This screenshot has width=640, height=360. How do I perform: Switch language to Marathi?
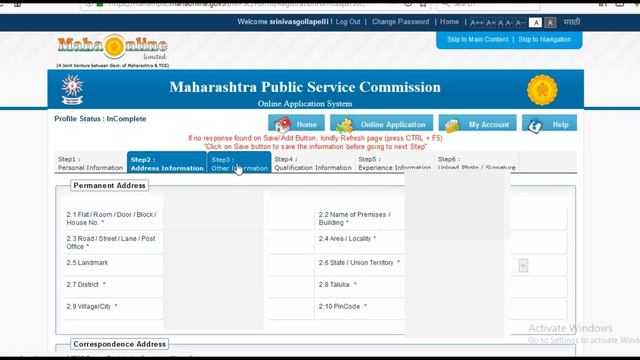[571, 22]
